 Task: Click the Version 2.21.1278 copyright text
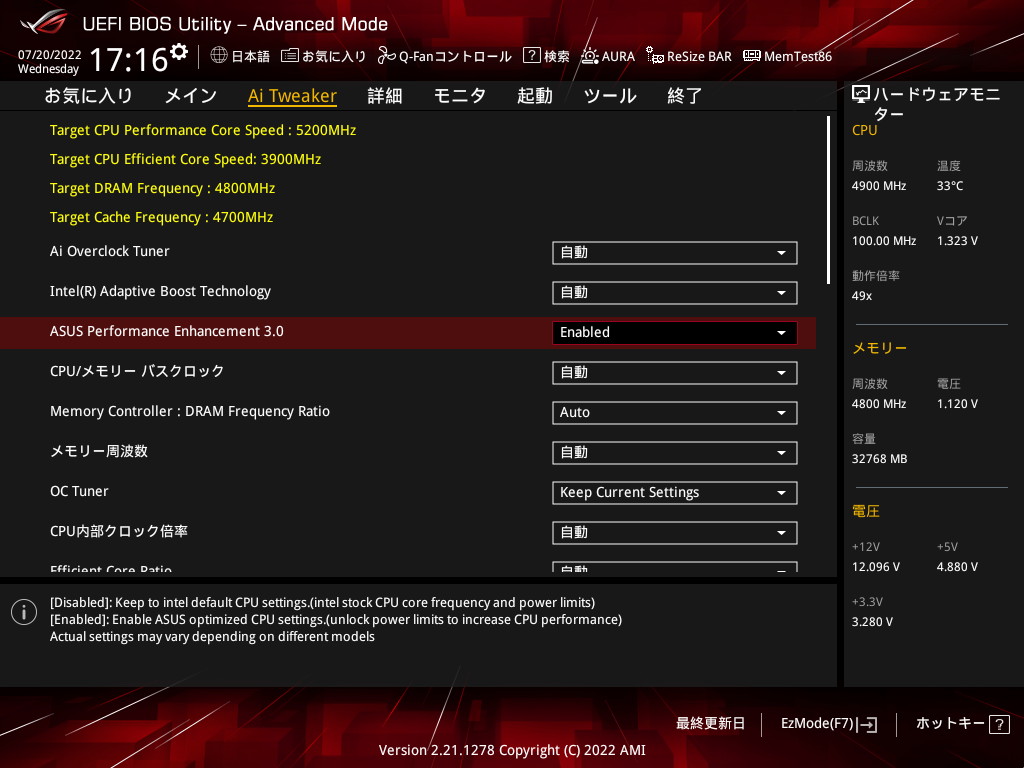click(512, 750)
